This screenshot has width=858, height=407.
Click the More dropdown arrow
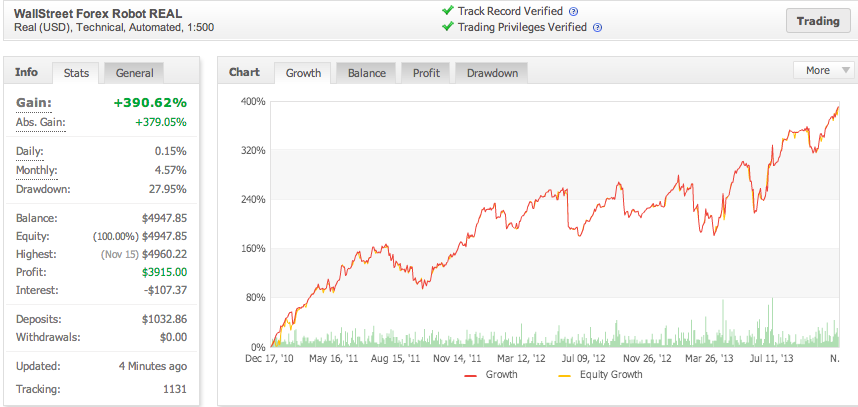click(x=845, y=71)
